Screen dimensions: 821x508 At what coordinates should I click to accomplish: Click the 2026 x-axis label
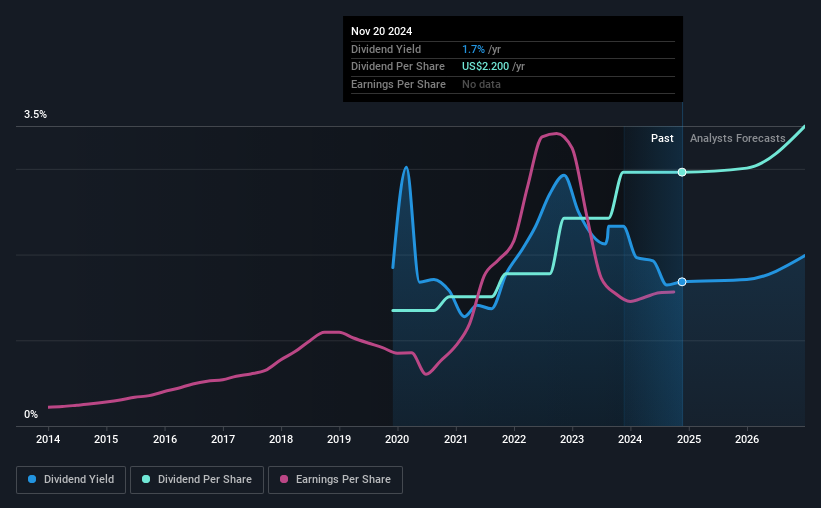coord(747,439)
